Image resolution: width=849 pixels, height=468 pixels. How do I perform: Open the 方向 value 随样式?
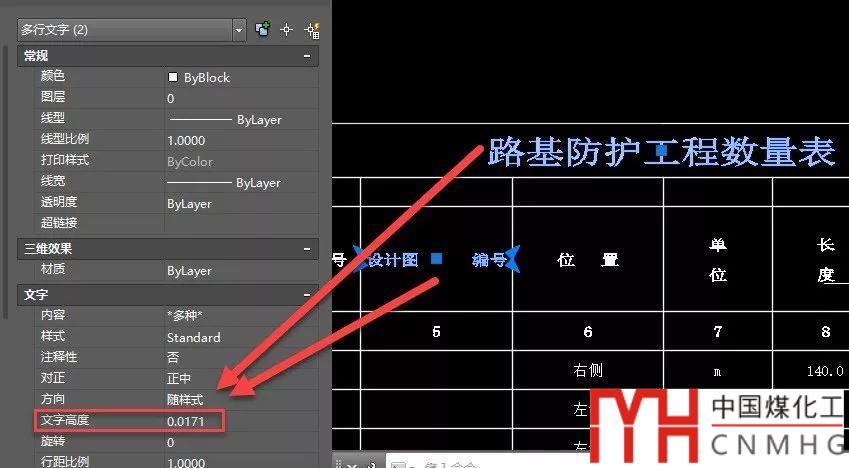click(x=241, y=399)
